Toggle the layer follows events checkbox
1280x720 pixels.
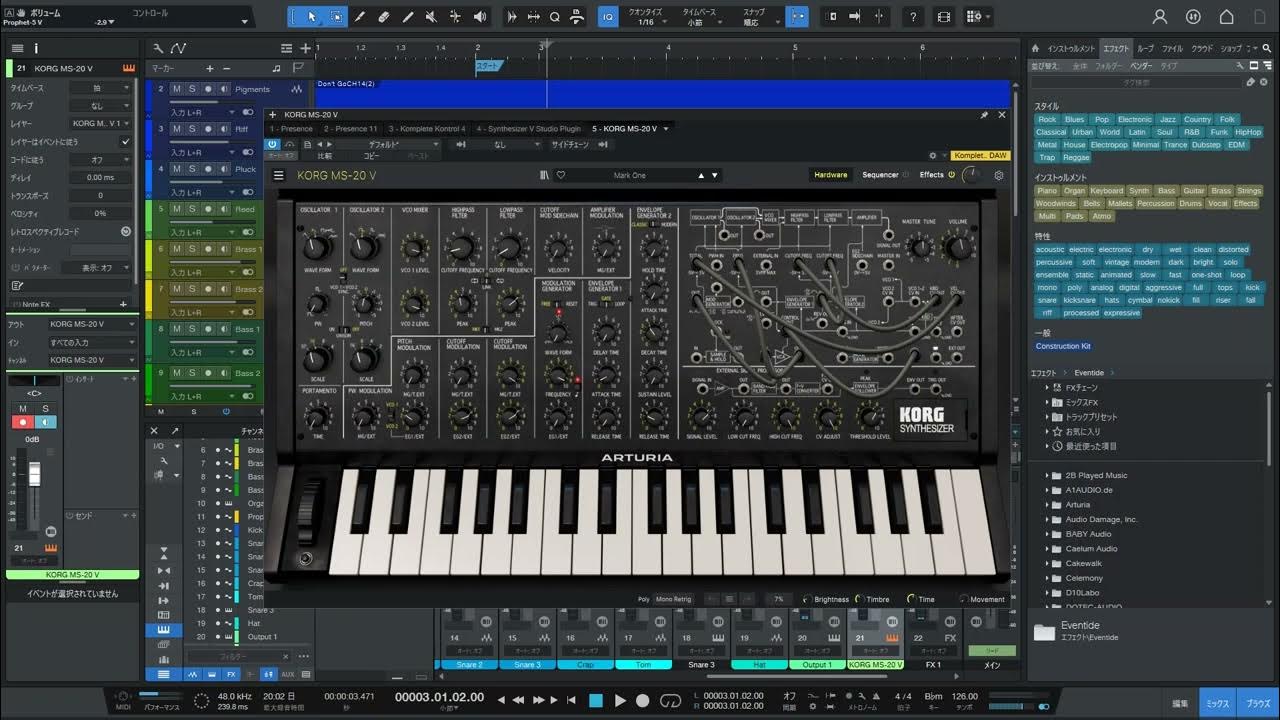pos(125,142)
